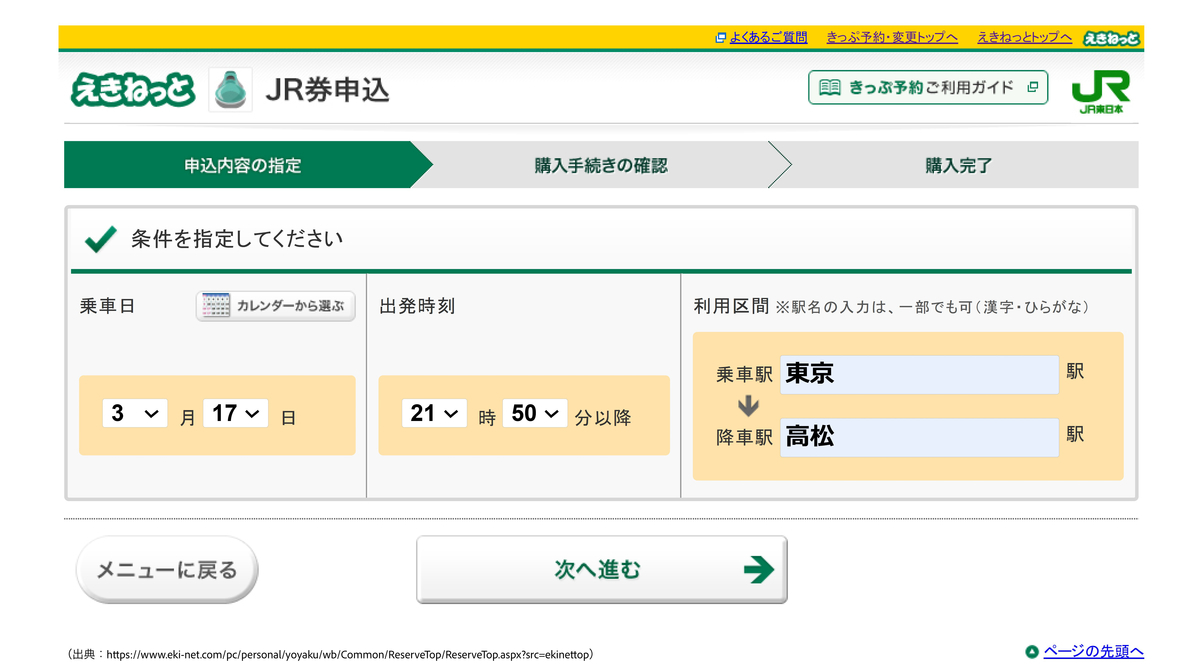Click the book icon in きっぷ予約ご利用ガイド

(830, 88)
